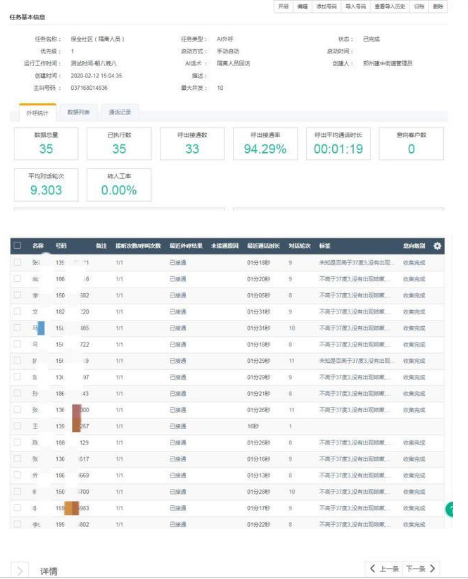Check the row with number ending 129

(17, 442)
